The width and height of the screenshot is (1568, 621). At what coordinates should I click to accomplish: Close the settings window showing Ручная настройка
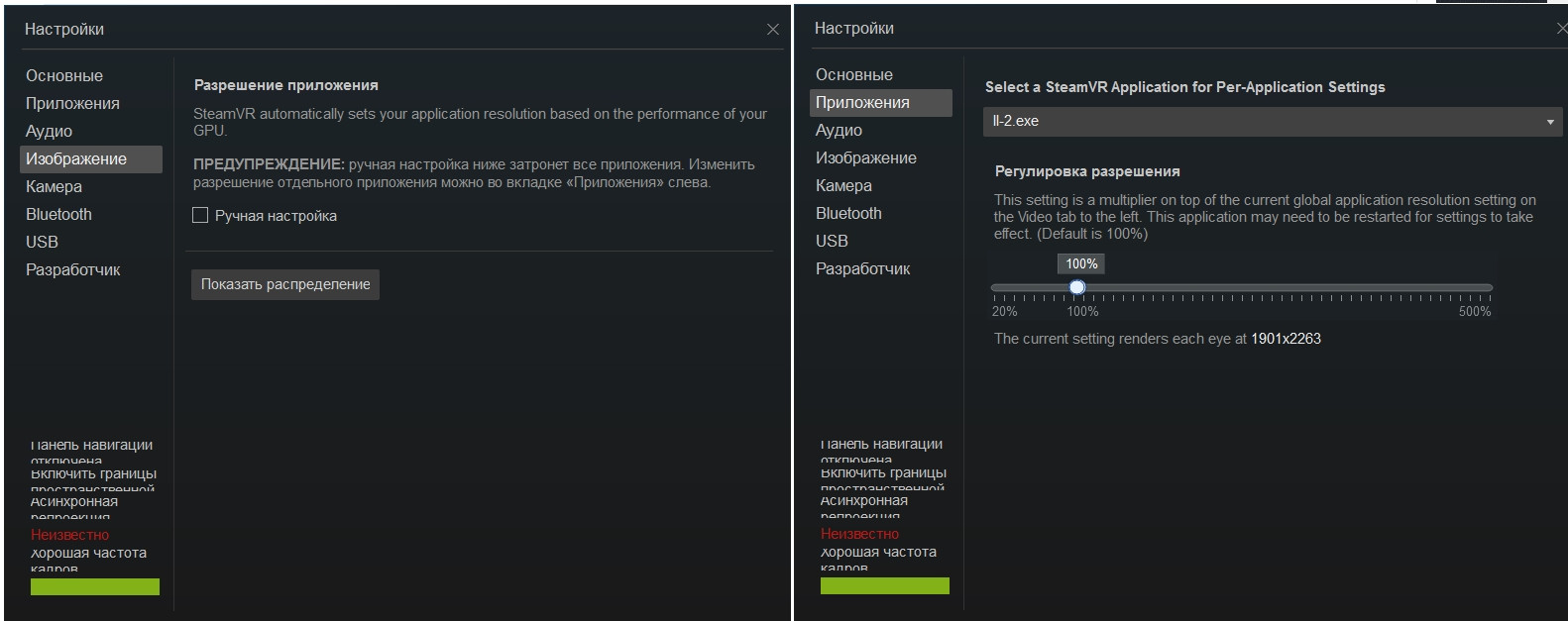click(773, 30)
